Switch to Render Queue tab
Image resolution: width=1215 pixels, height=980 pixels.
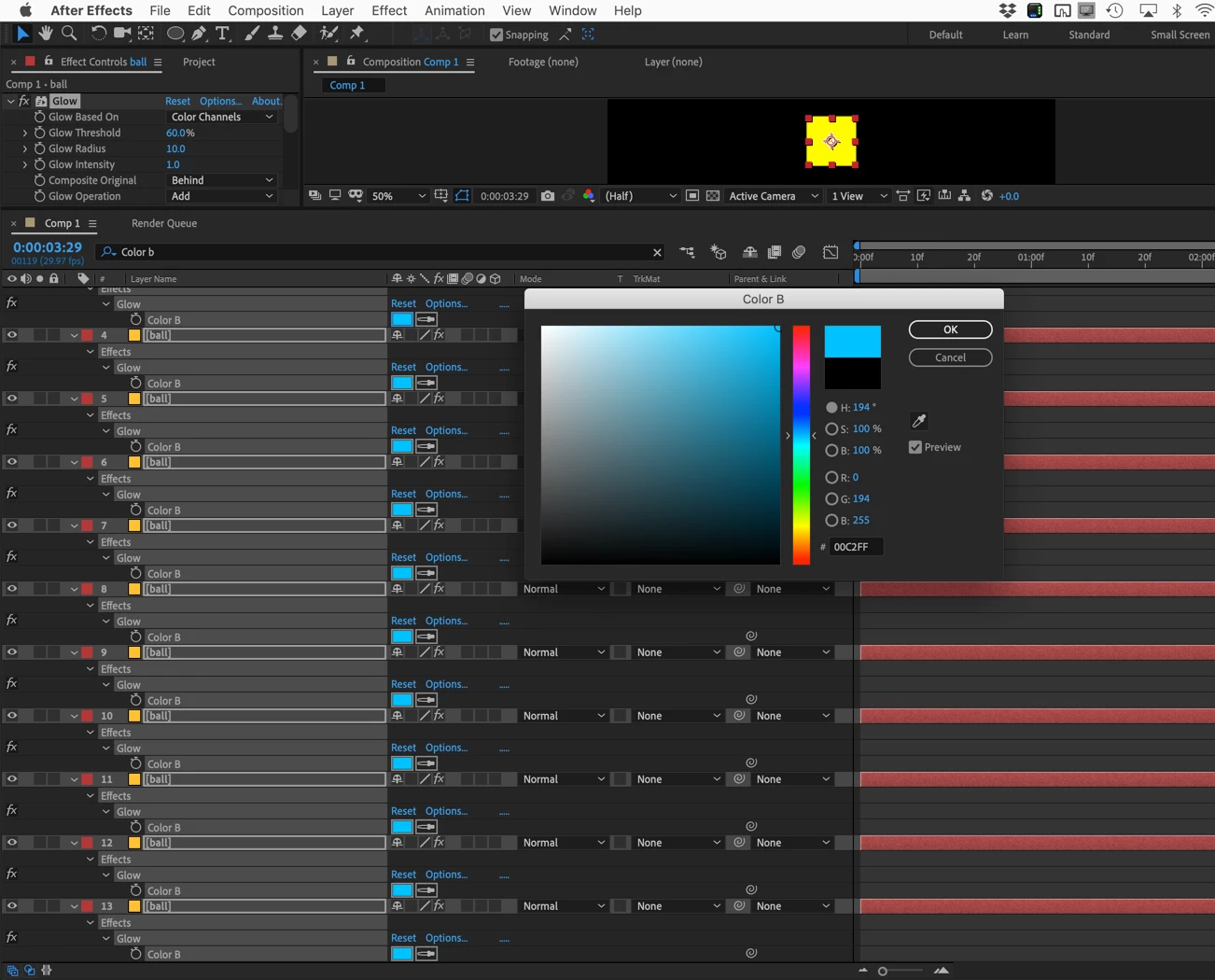coord(164,223)
